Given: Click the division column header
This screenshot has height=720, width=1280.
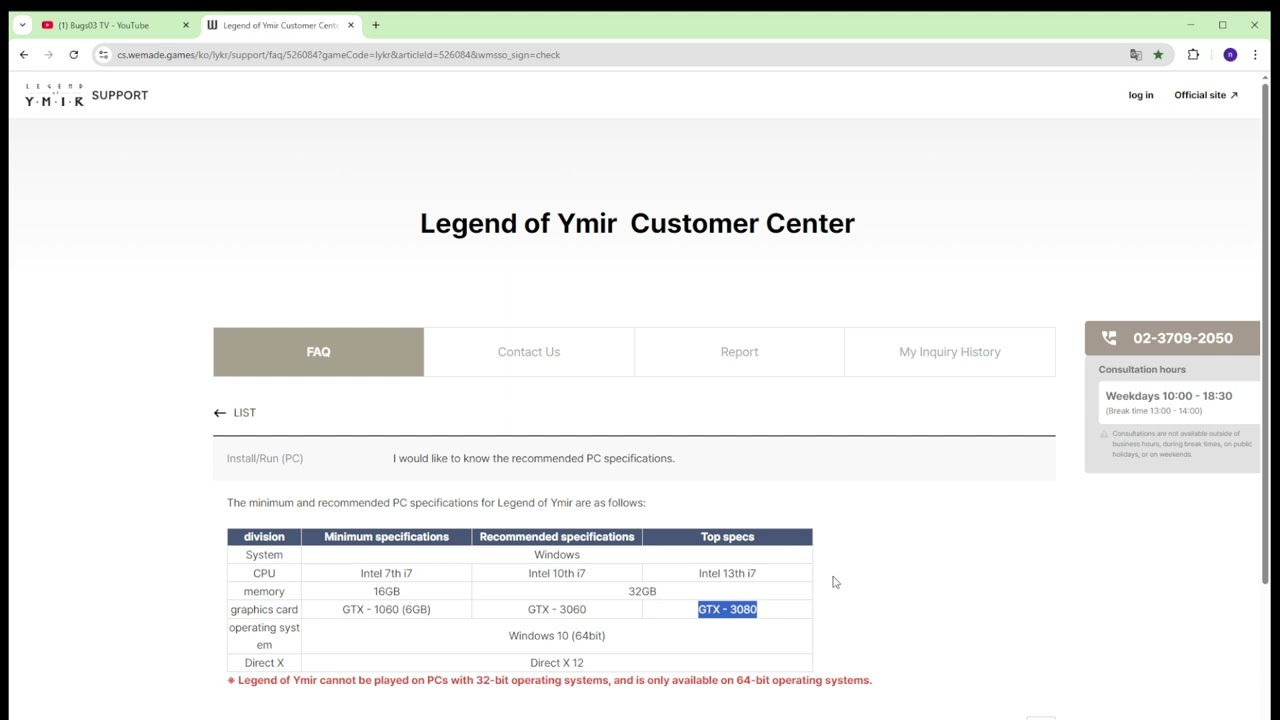Looking at the screenshot, I should (264, 537).
